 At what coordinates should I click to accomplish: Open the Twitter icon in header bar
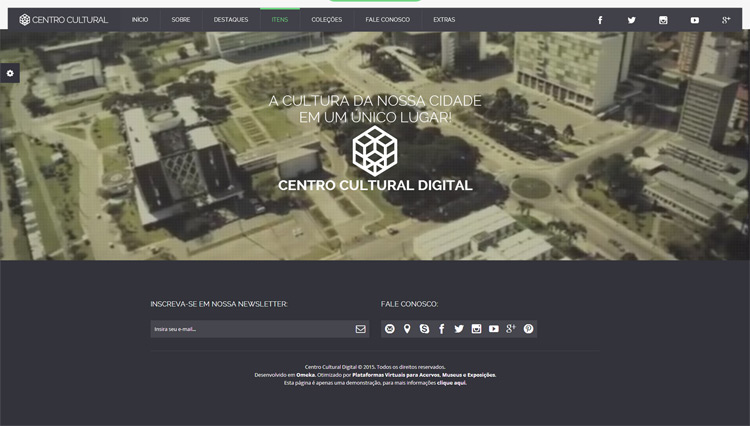click(x=631, y=20)
